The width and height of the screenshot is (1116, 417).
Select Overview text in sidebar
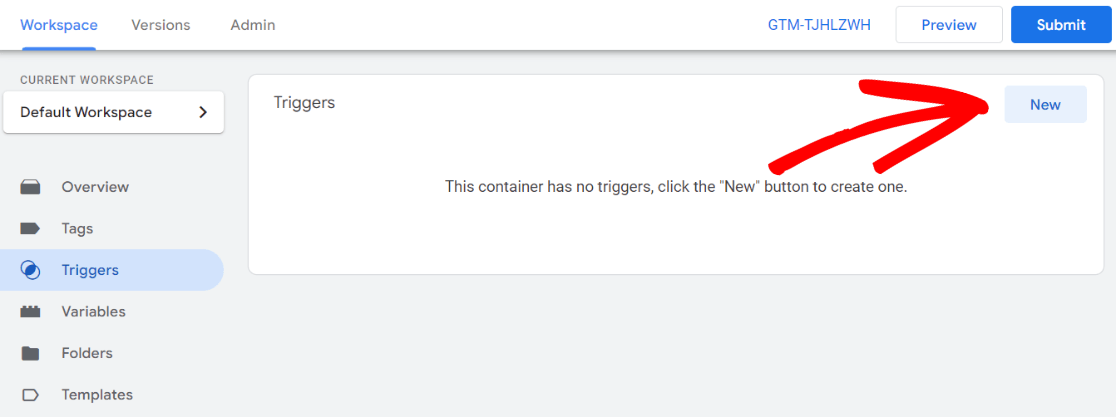coord(95,187)
